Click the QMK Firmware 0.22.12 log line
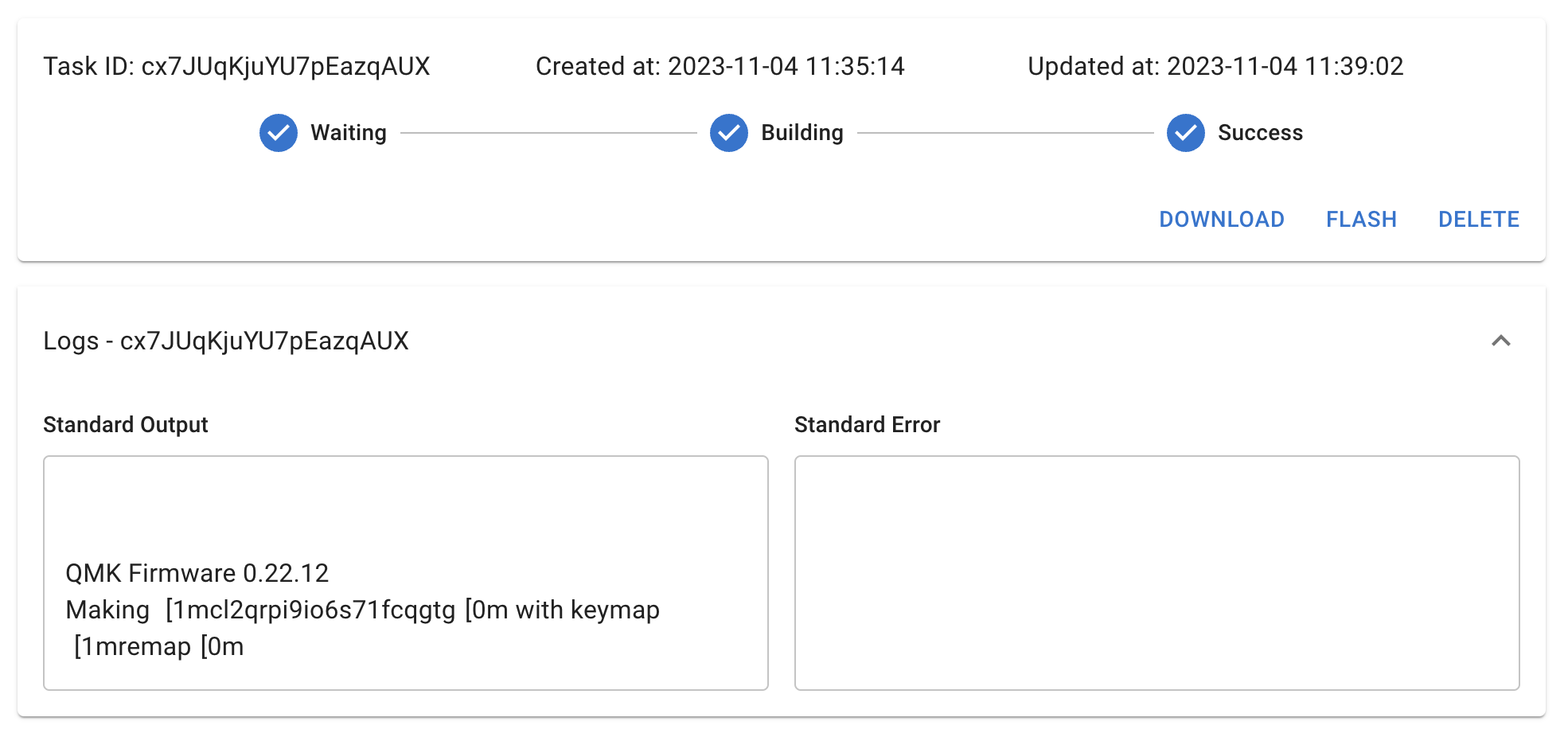Image resolution: width=1568 pixels, height=737 pixels. click(197, 573)
